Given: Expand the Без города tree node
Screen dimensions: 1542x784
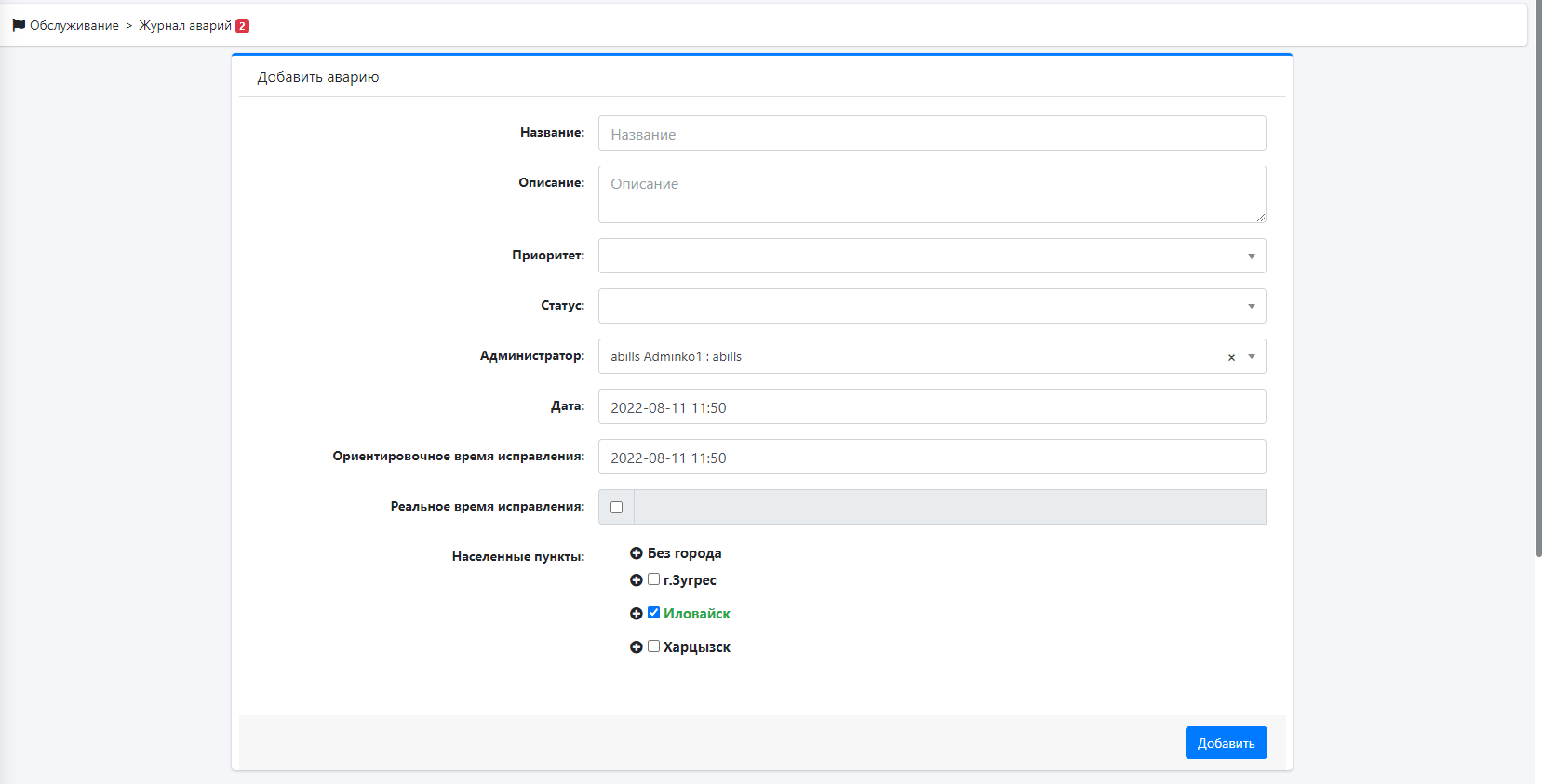Looking at the screenshot, I should coord(637,553).
